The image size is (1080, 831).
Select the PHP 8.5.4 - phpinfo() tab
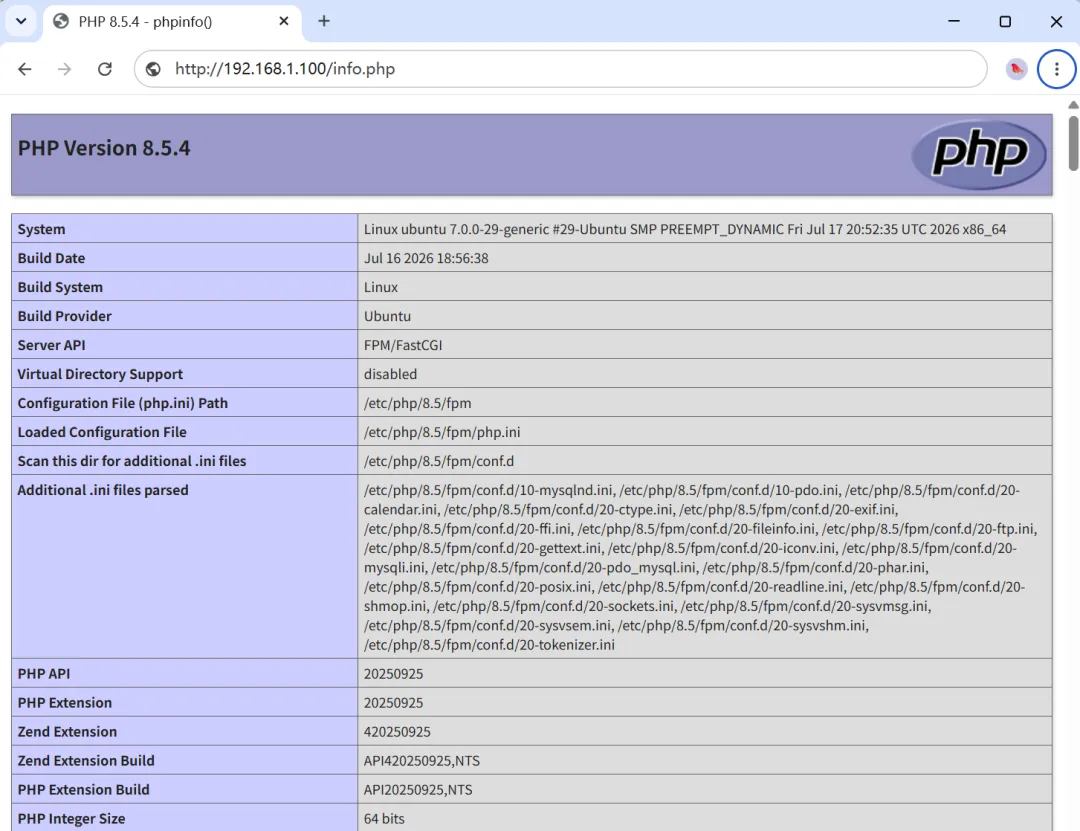click(172, 22)
